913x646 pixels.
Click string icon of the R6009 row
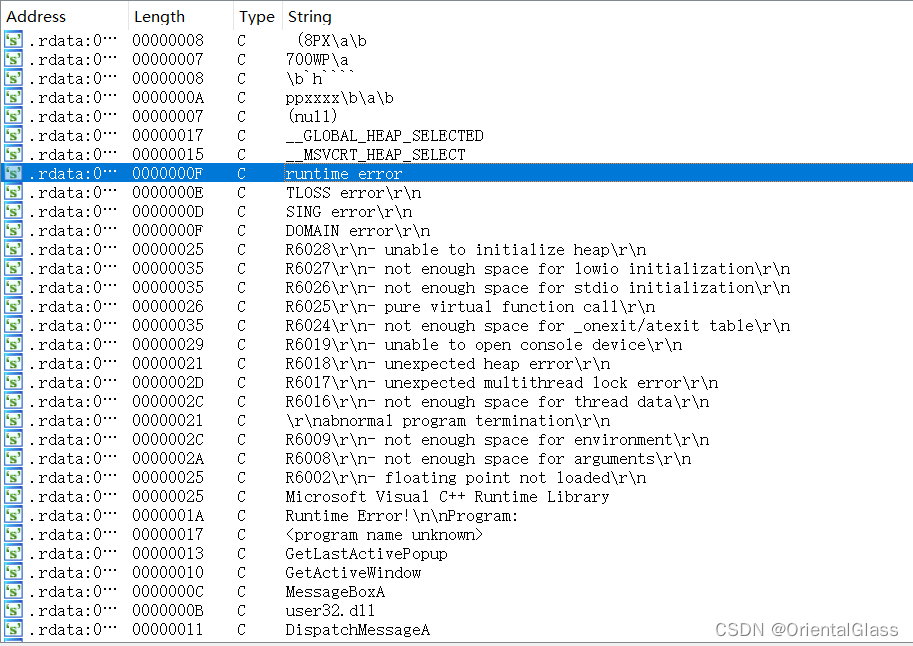point(13,440)
